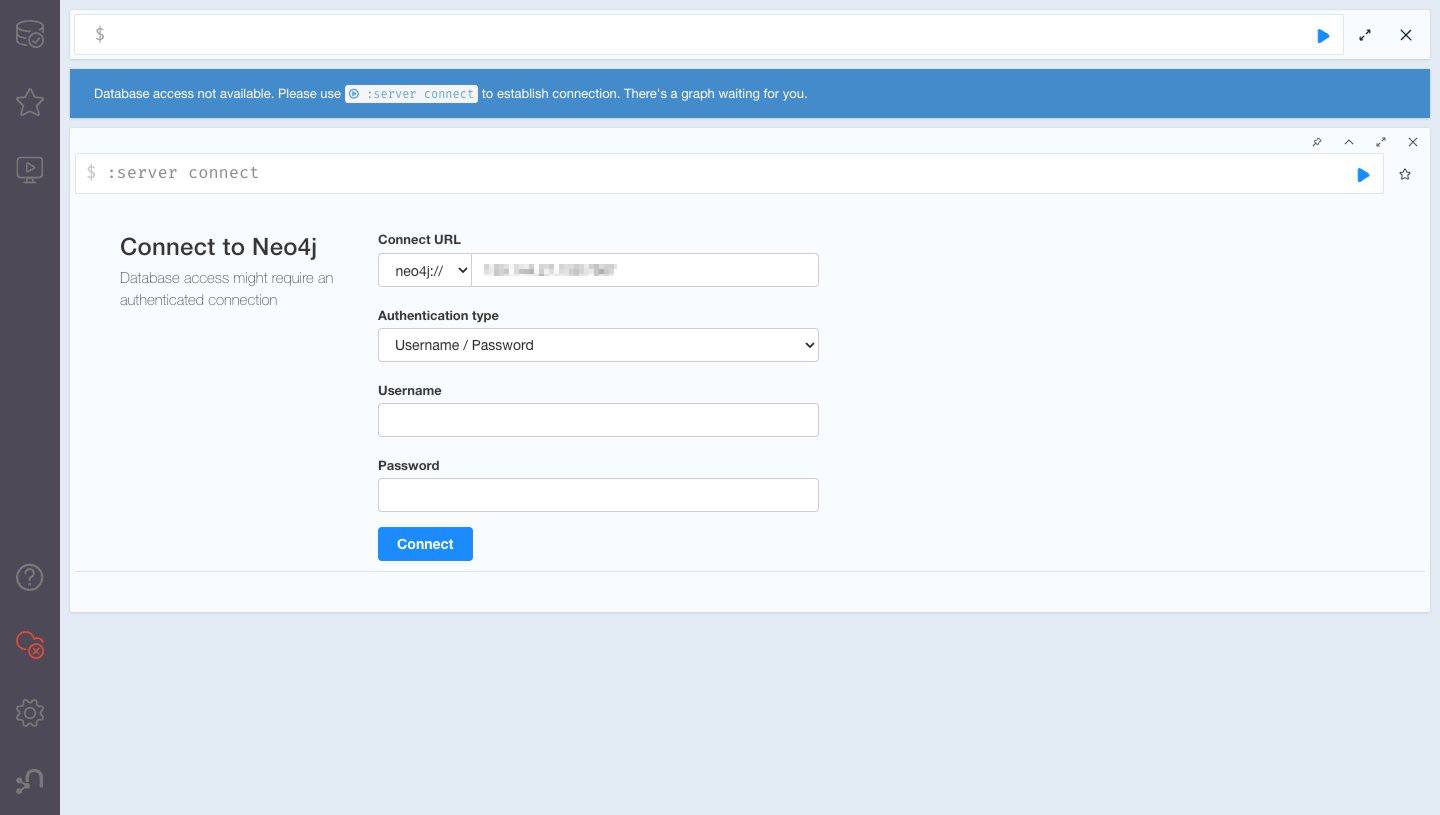Collapse the server connect frame
The image size is (1440, 815).
[1349, 142]
